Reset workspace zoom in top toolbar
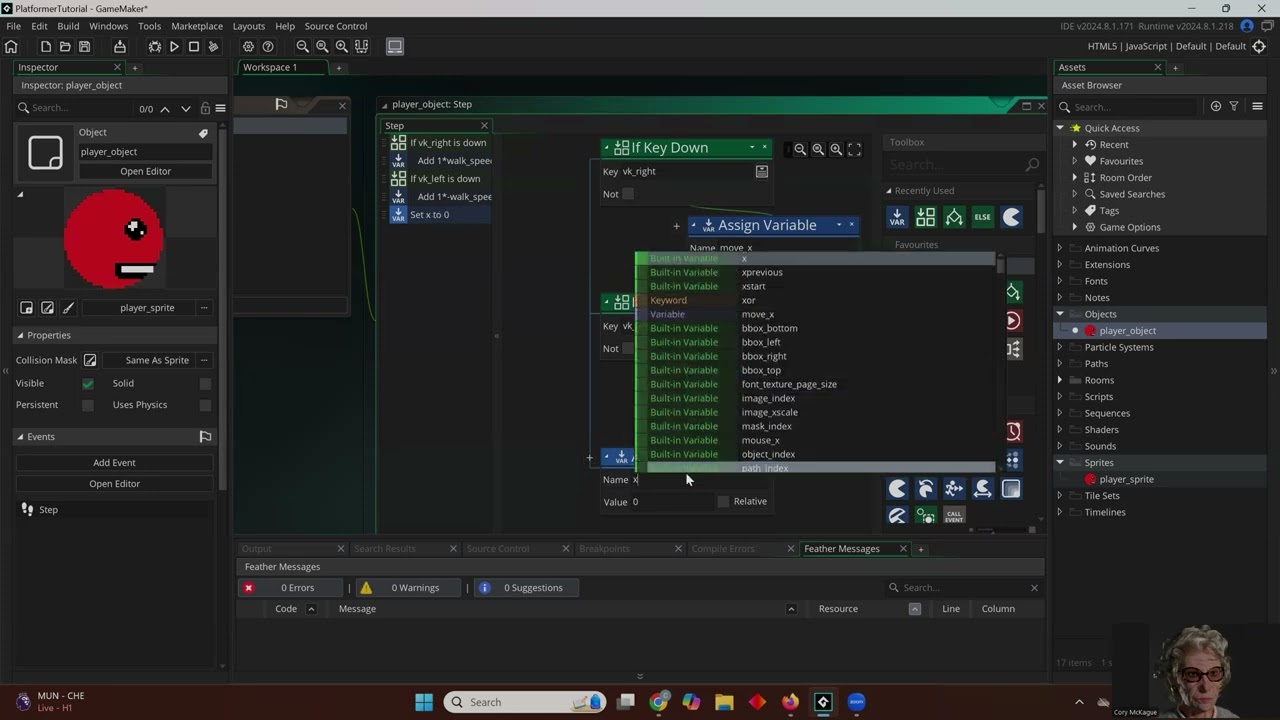This screenshot has height=720, width=1280. [x=322, y=46]
